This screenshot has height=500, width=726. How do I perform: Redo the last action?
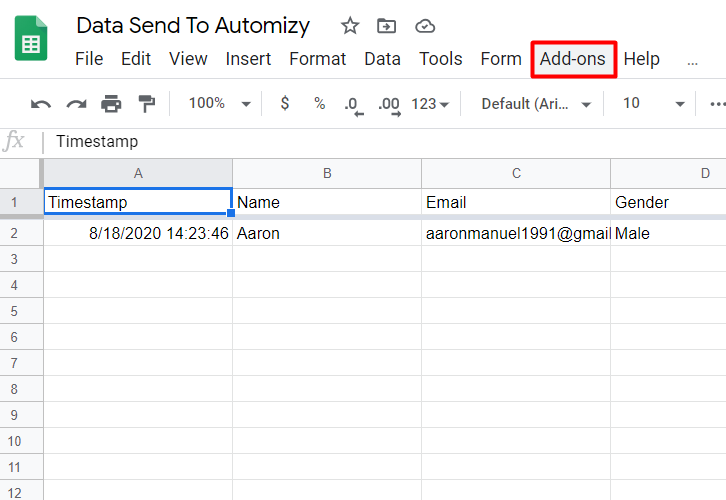tap(76, 104)
